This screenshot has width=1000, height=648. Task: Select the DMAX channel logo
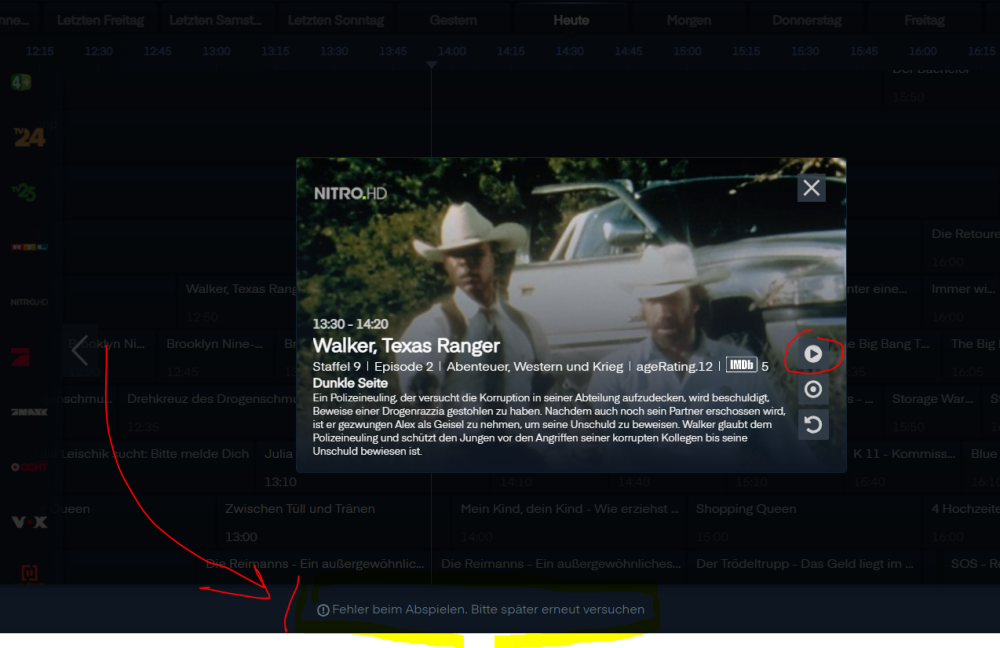click(x=29, y=412)
